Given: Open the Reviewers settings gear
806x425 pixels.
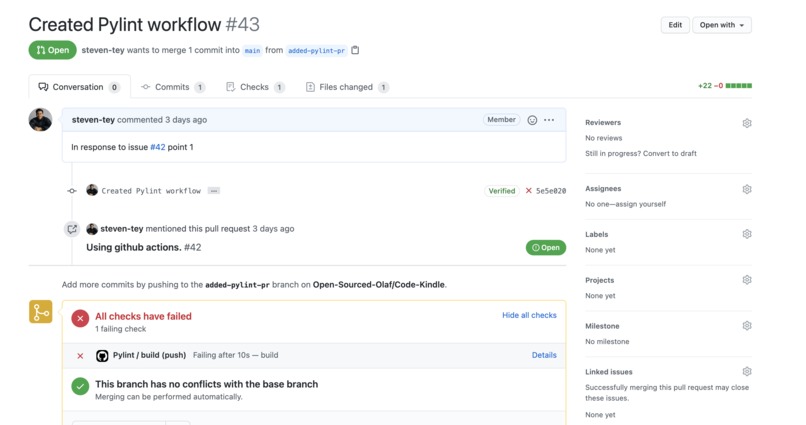Looking at the screenshot, I should (x=747, y=123).
